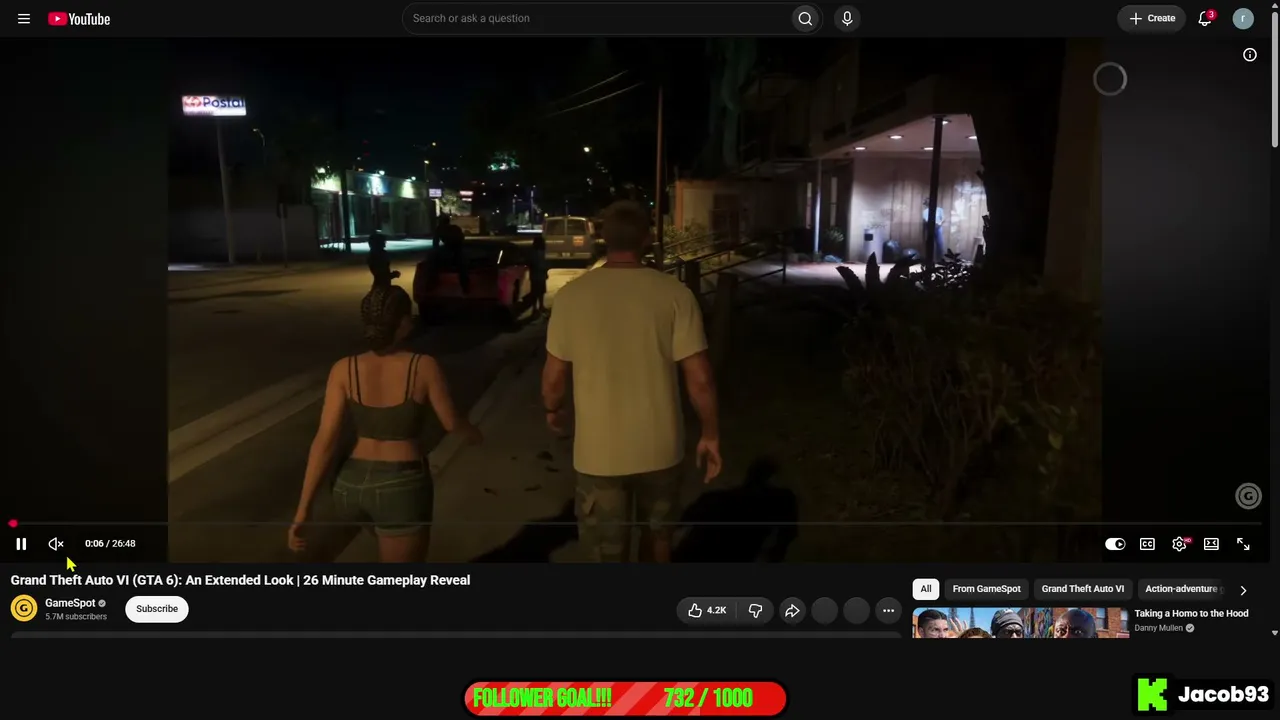The image size is (1280, 720).
Task: Click the page scrollbar up arrow
Action: (x=1275, y=5)
